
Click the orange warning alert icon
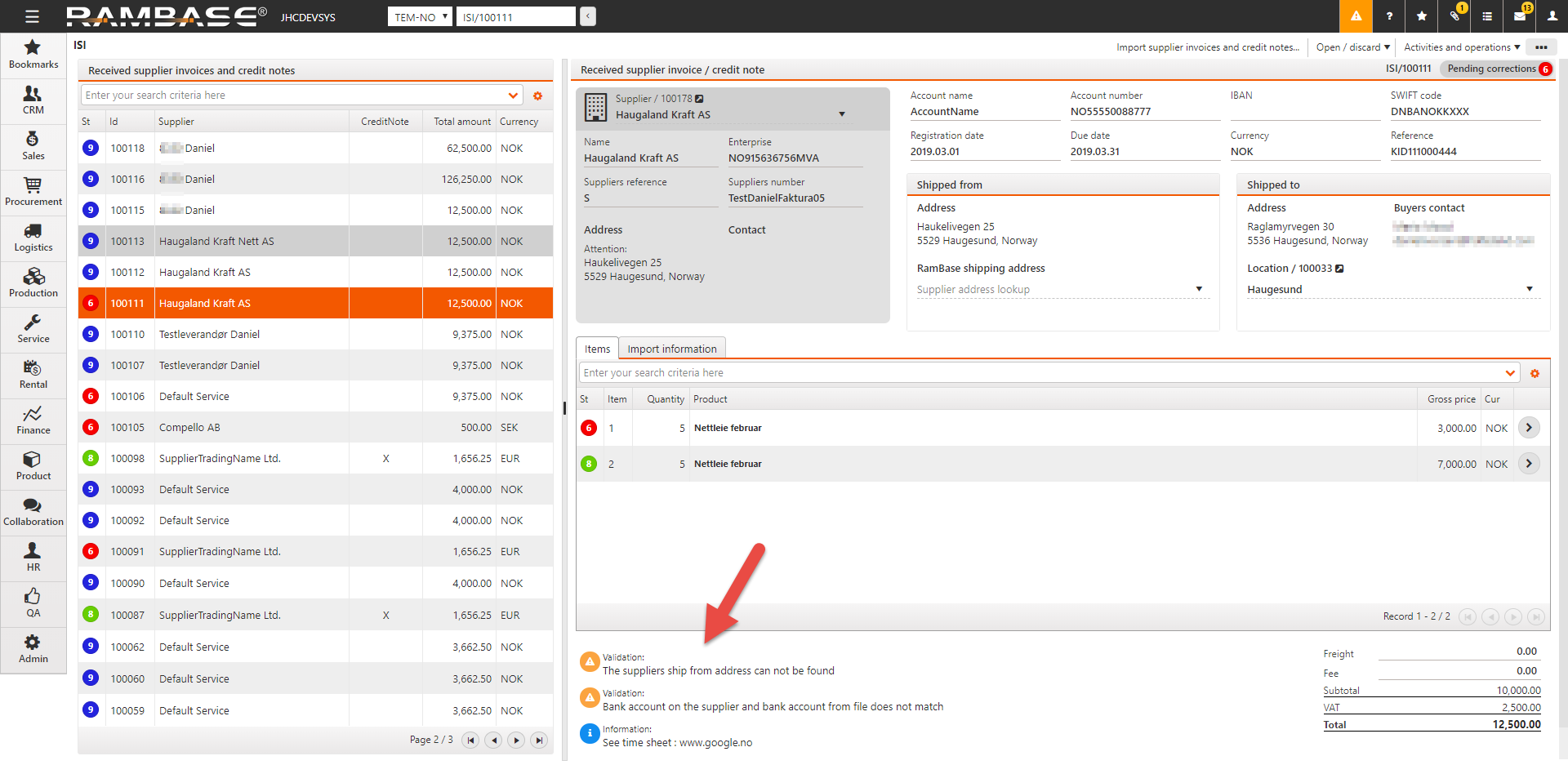pyautogui.click(x=1356, y=16)
